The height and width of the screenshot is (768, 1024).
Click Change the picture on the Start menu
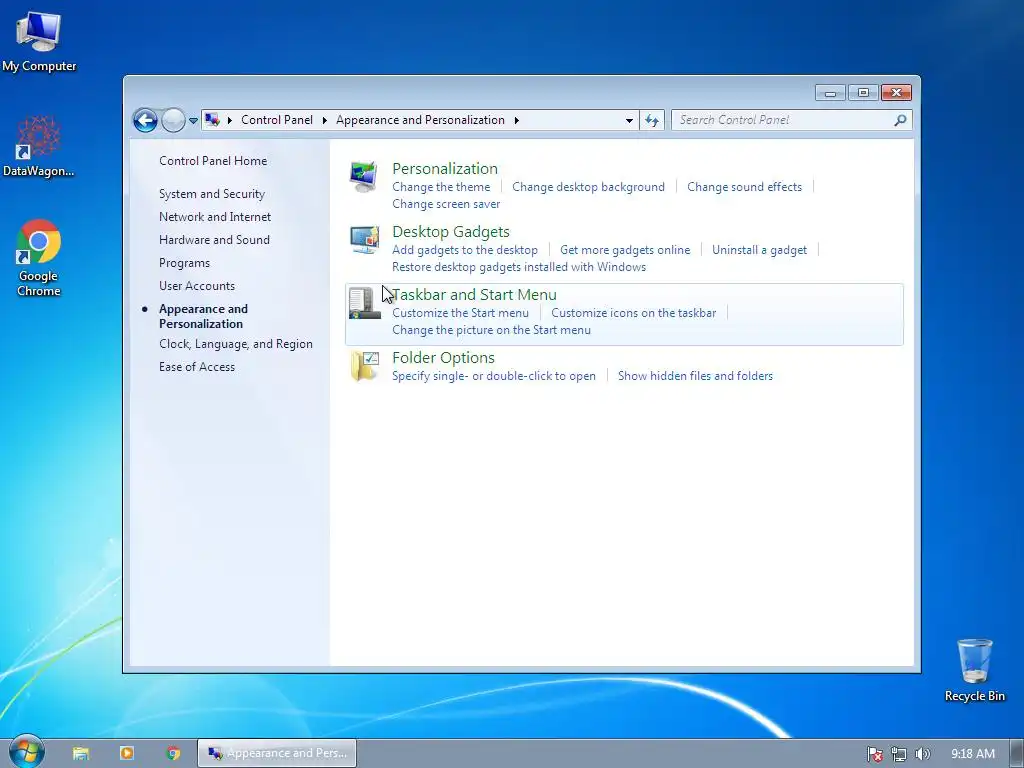click(491, 330)
